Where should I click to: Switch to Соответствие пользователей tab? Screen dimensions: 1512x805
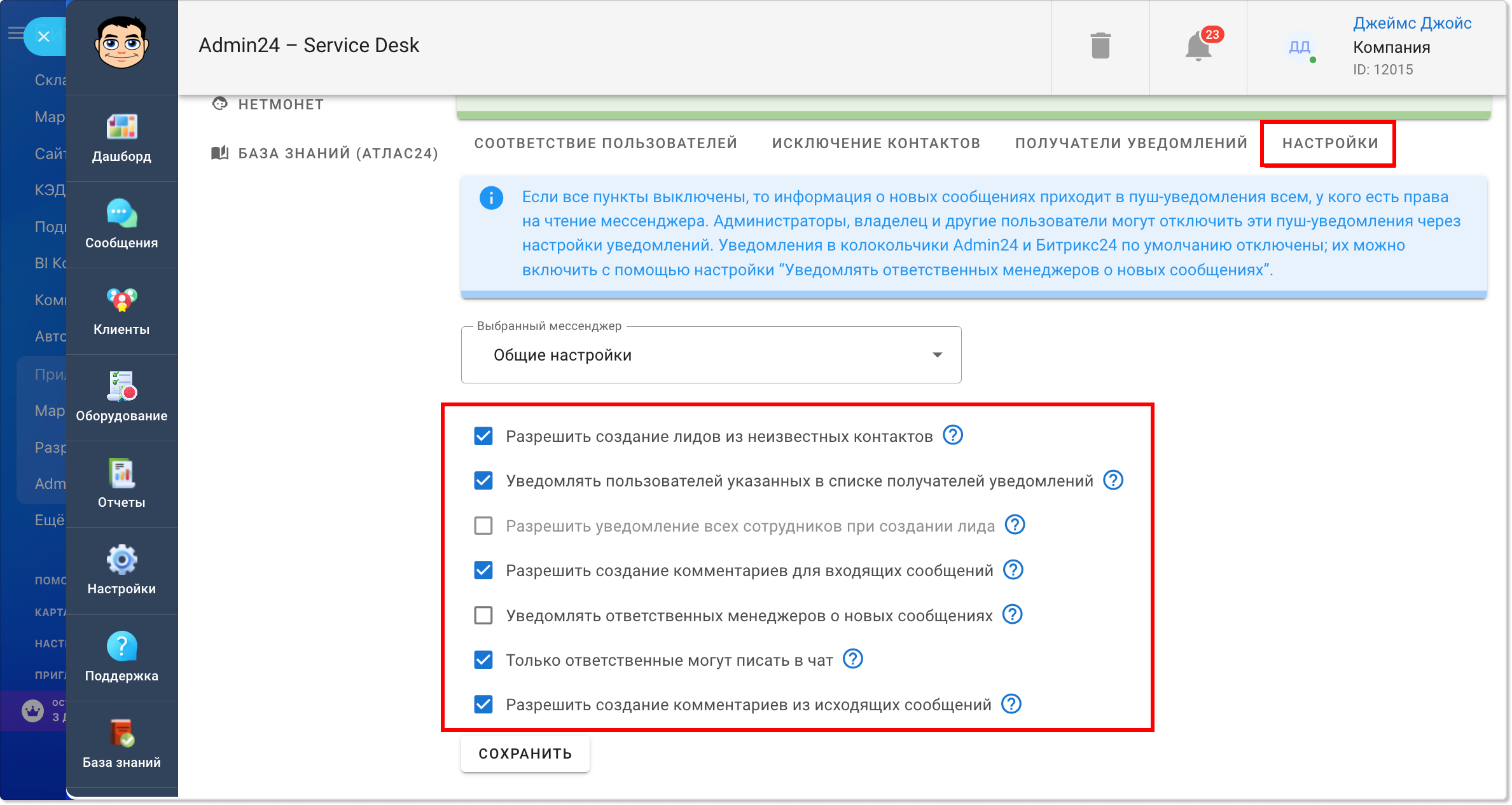[x=606, y=143]
